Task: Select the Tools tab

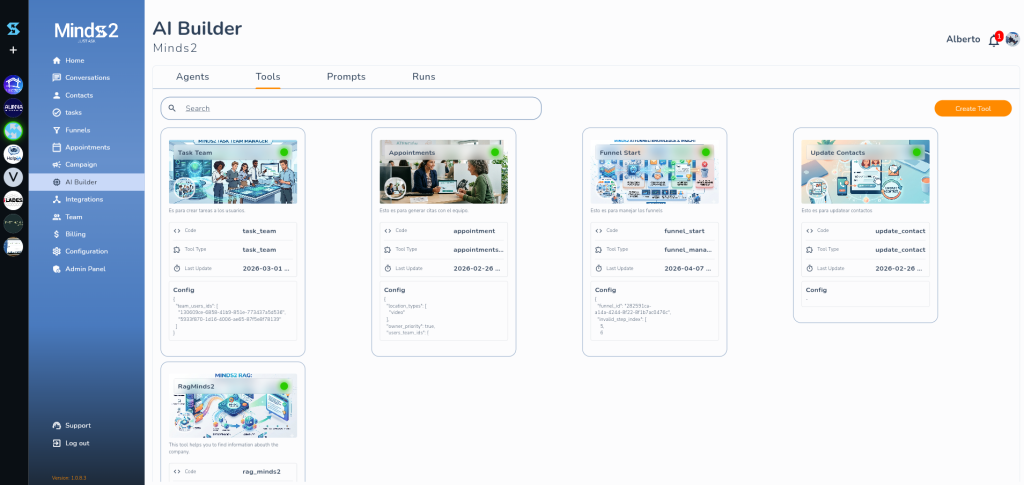Action: tap(268, 77)
